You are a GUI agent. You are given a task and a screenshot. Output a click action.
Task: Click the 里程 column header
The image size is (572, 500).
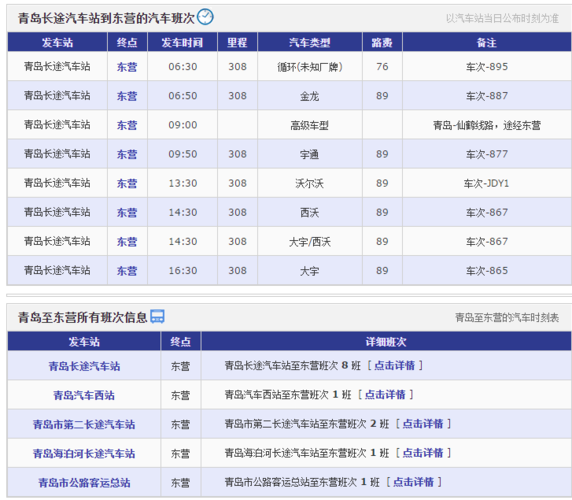click(x=237, y=42)
